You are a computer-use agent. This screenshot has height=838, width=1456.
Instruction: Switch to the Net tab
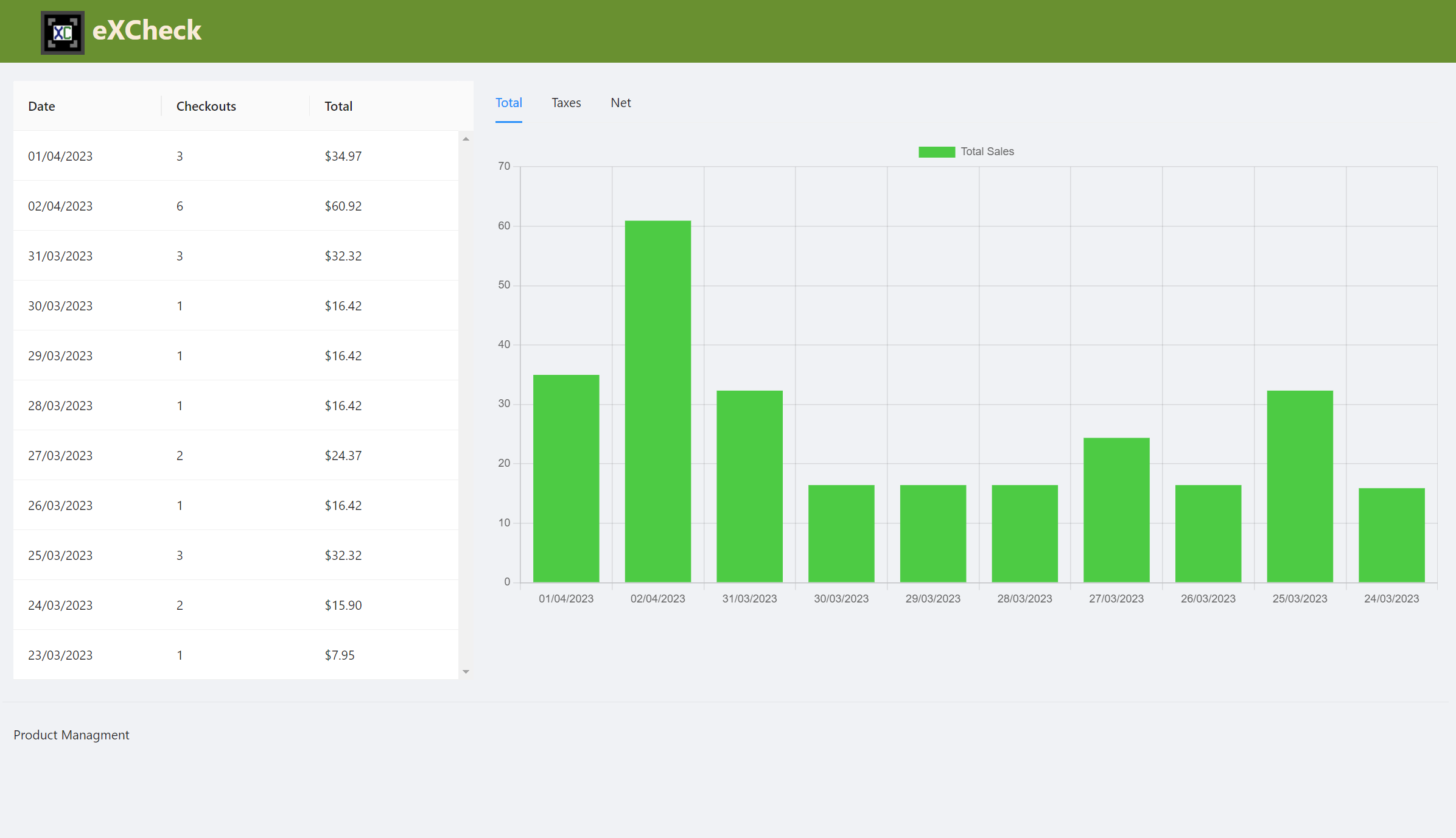620,103
